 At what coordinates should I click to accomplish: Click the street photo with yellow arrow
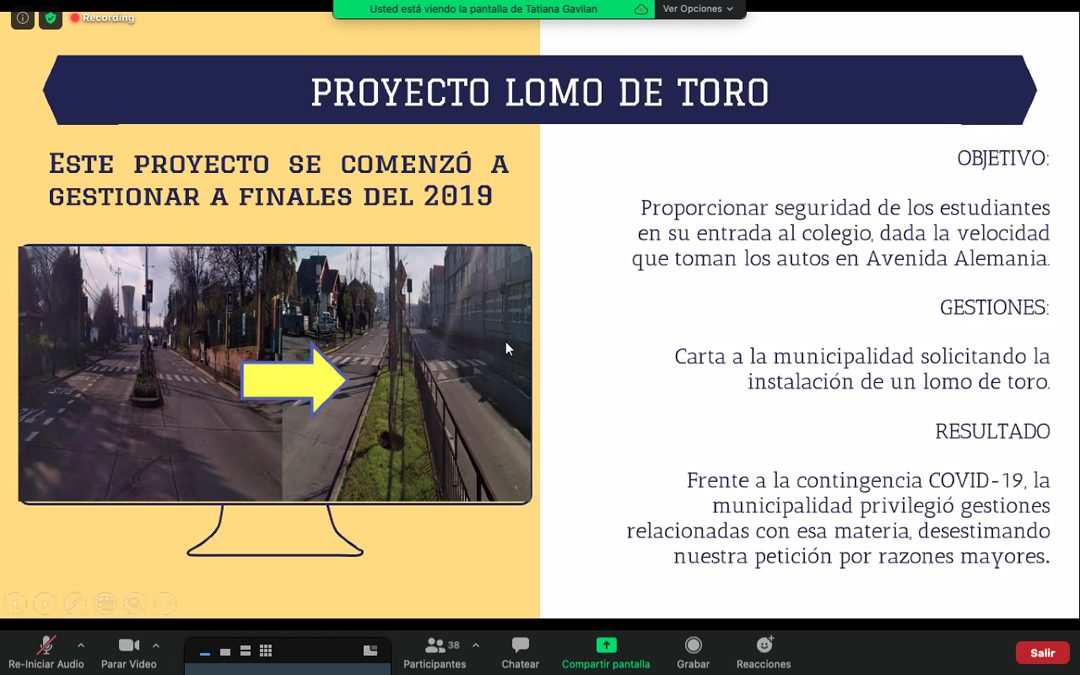tap(275, 374)
